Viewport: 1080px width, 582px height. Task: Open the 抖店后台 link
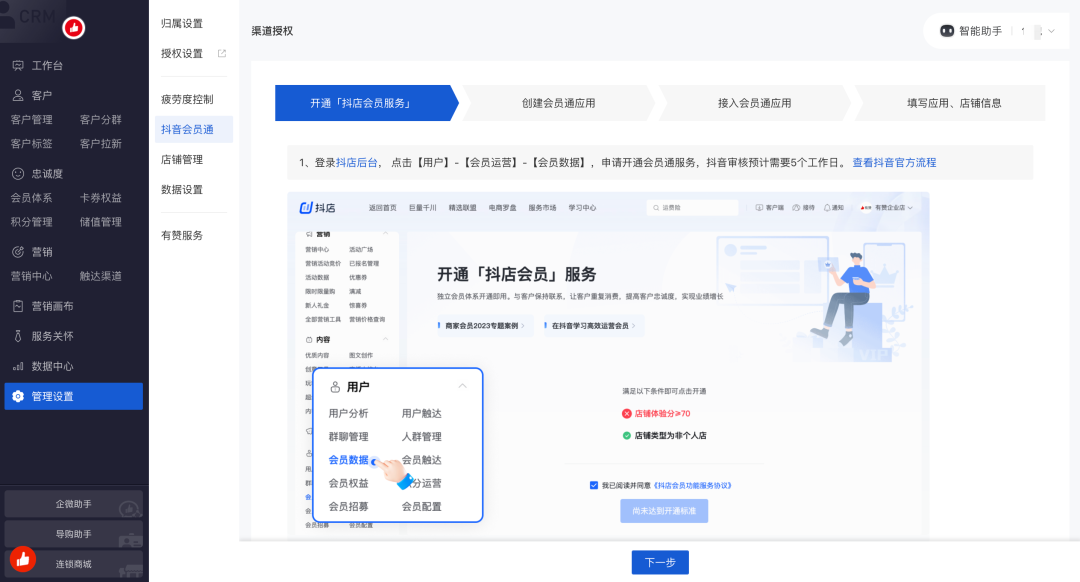356,163
